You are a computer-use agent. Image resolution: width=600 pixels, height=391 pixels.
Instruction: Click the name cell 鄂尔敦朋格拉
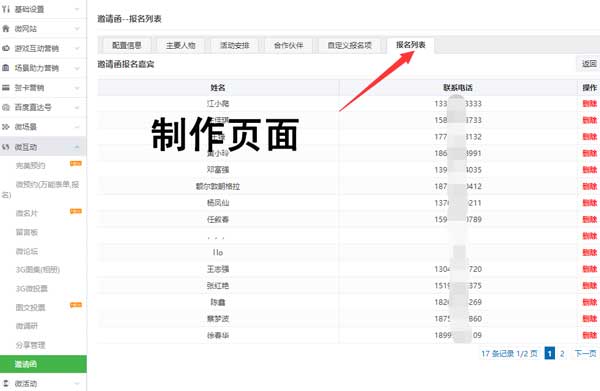click(x=218, y=186)
